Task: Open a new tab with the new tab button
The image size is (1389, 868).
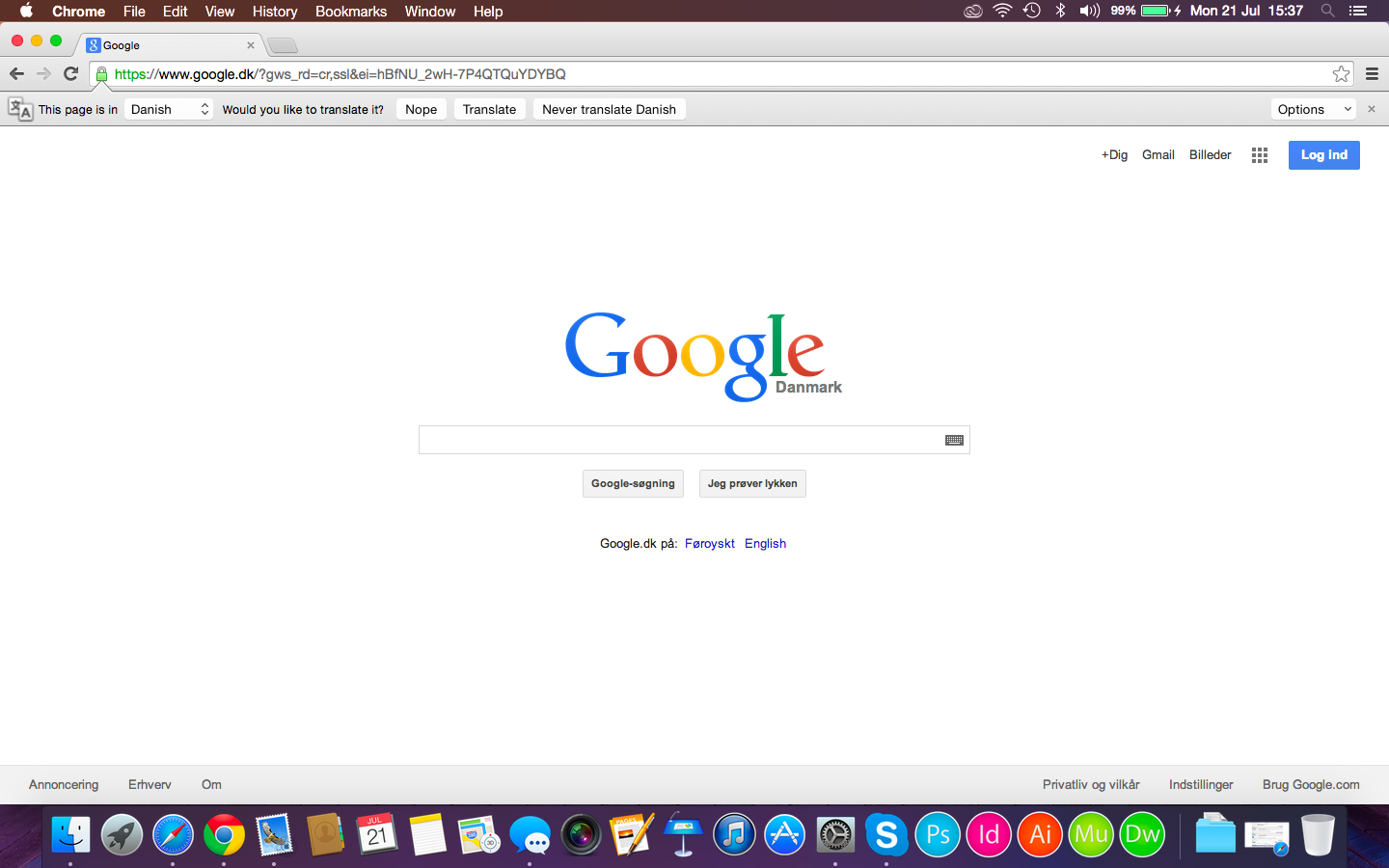Action: (x=283, y=45)
